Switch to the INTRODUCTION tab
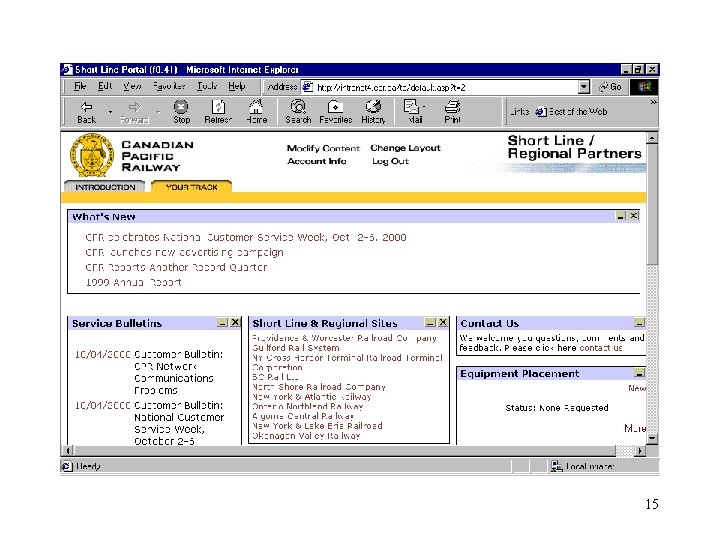The width and height of the screenshot is (720, 540). pyautogui.click(x=105, y=187)
